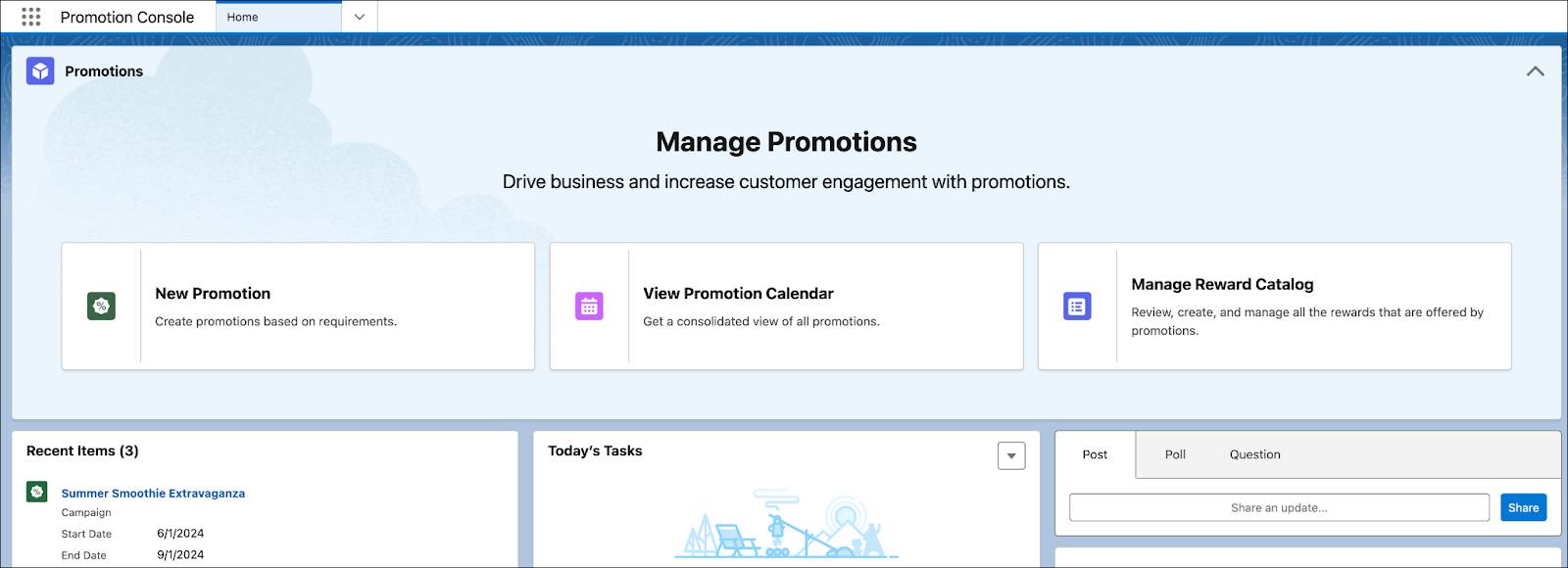Open the Home tab dropdown arrow
The width and height of the screenshot is (1568, 568).
tap(360, 16)
